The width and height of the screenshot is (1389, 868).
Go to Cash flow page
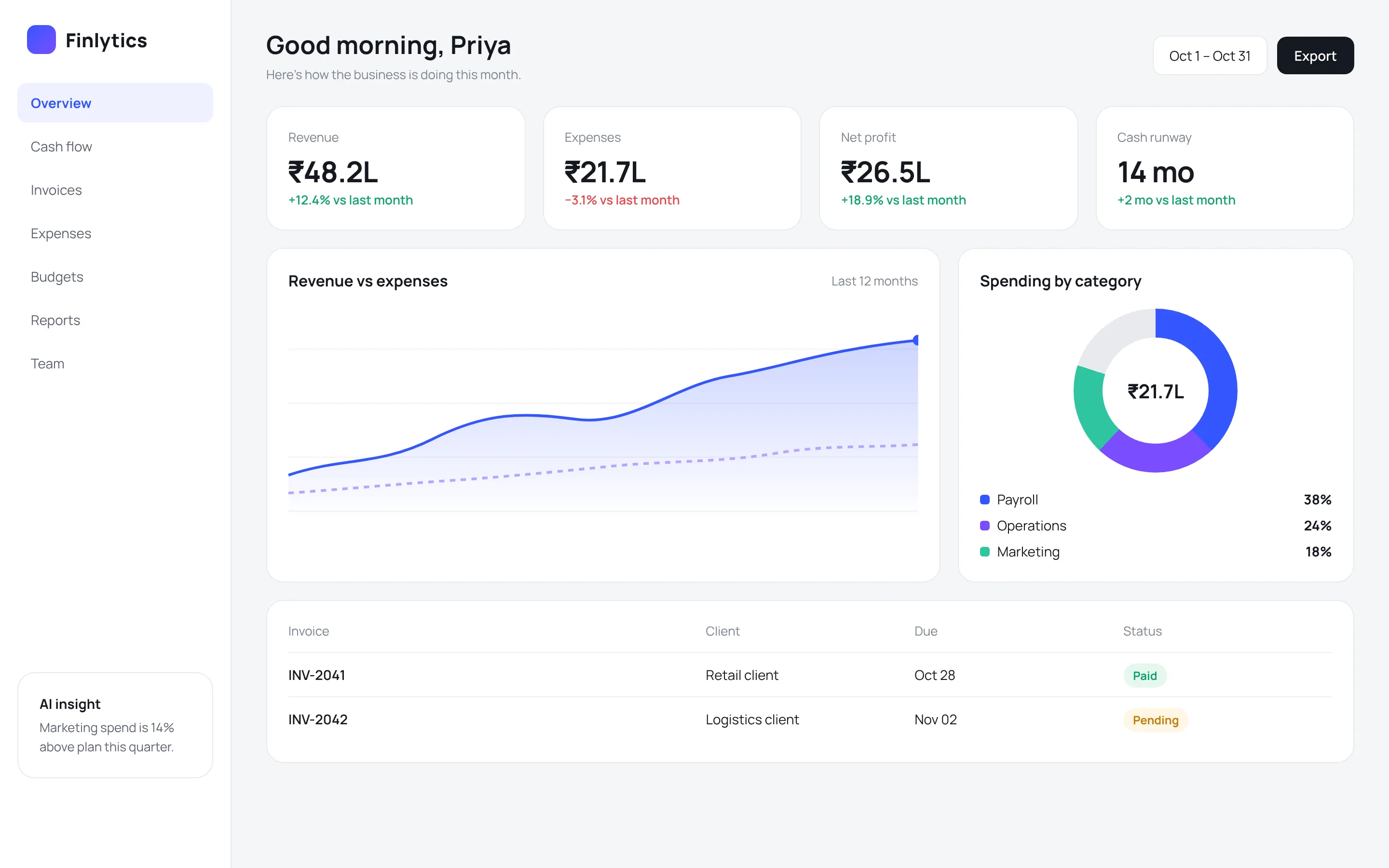115,147
